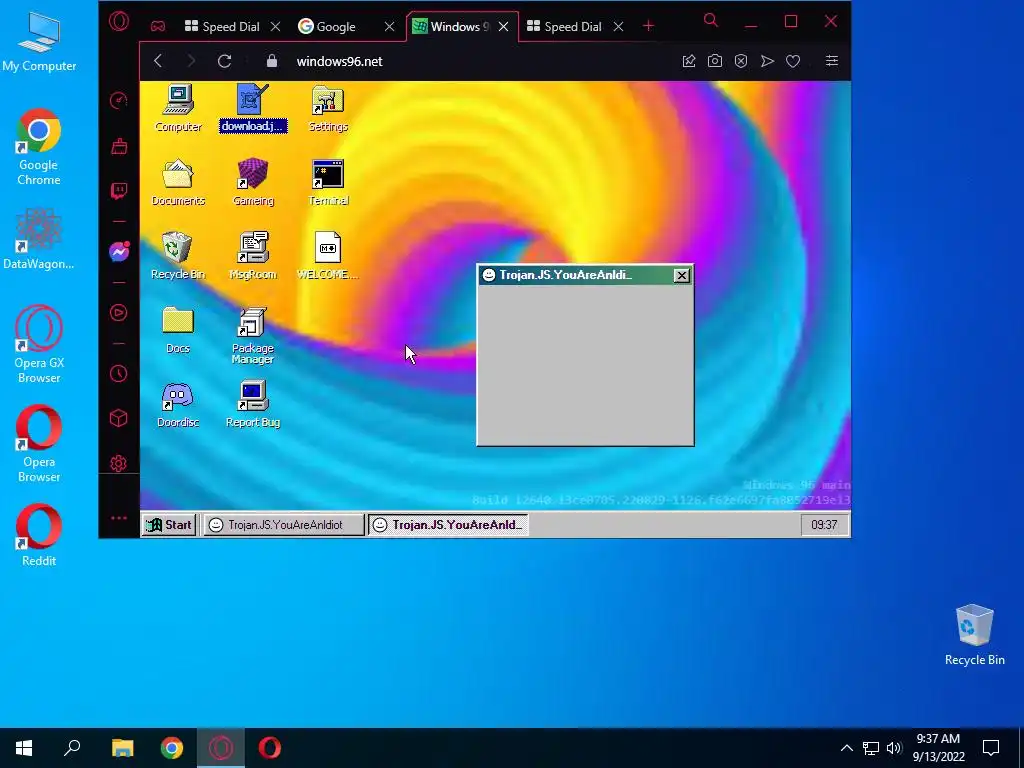Launch the Gameing shortcut
The height and width of the screenshot is (768, 1024).
point(253,182)
